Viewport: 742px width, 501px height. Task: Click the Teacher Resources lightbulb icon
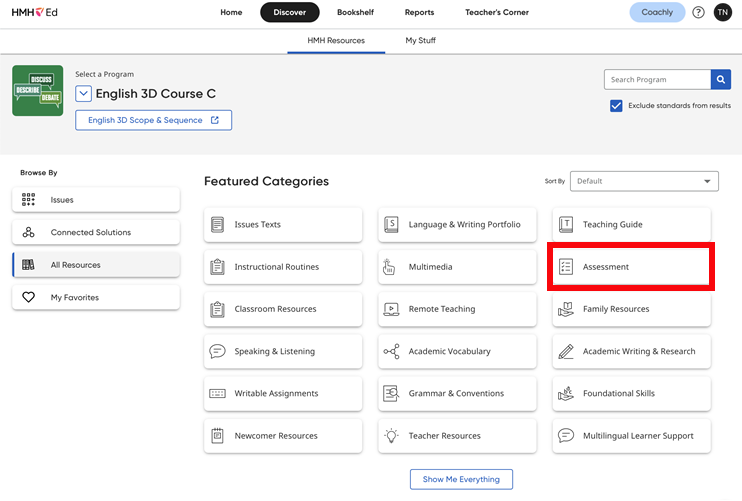[391, 436]
